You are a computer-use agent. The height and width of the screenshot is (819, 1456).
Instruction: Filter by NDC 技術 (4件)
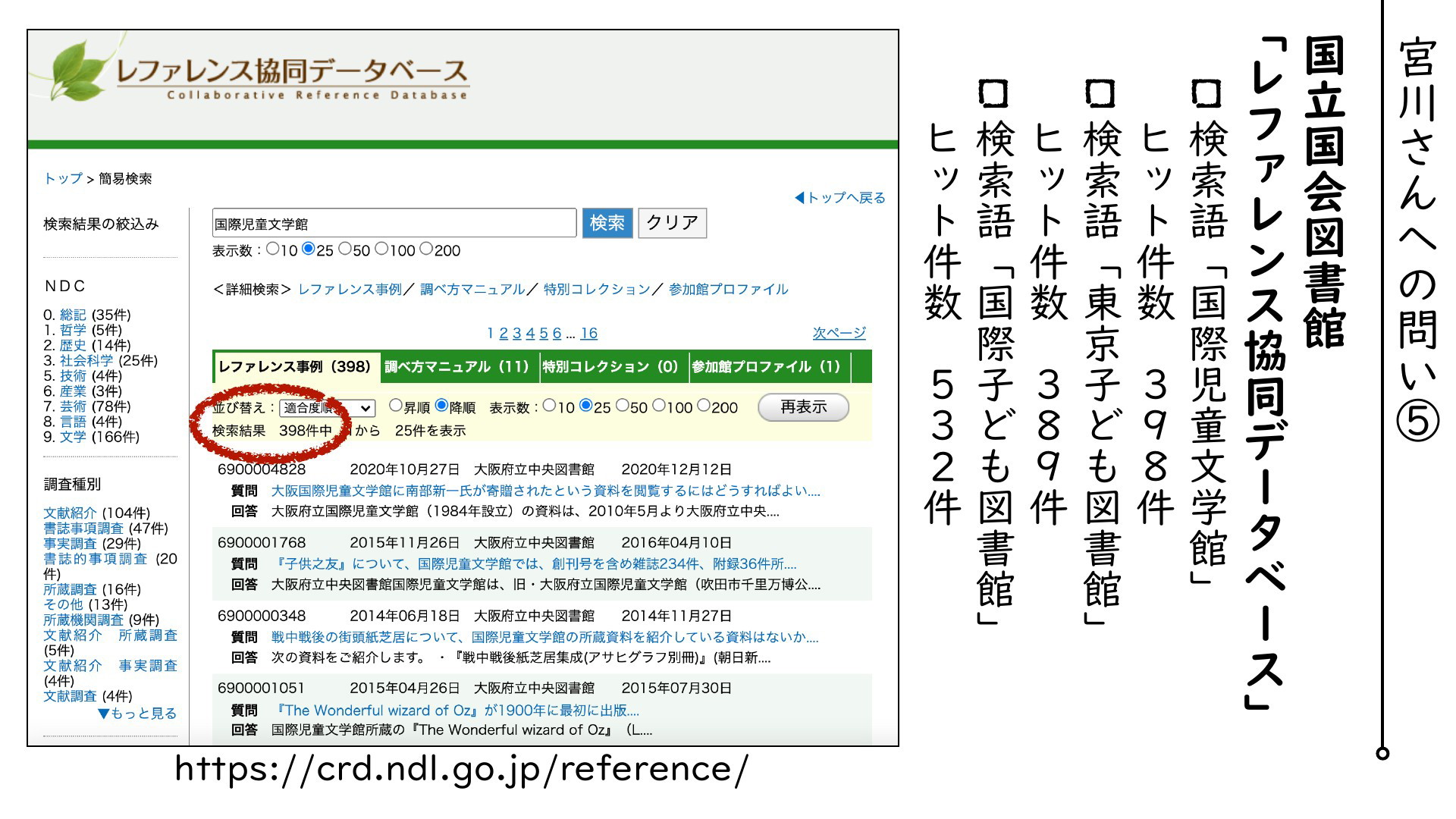click(73, 376)
